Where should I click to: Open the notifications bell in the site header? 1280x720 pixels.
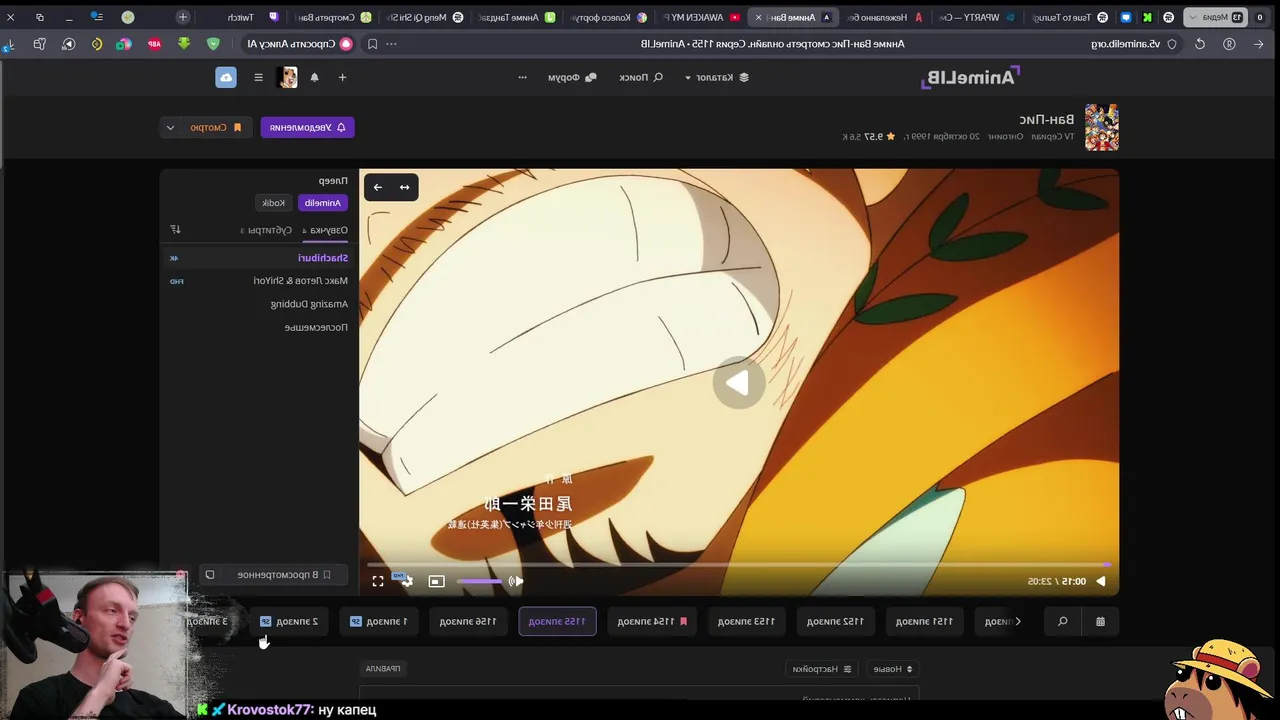pos(314,77)
